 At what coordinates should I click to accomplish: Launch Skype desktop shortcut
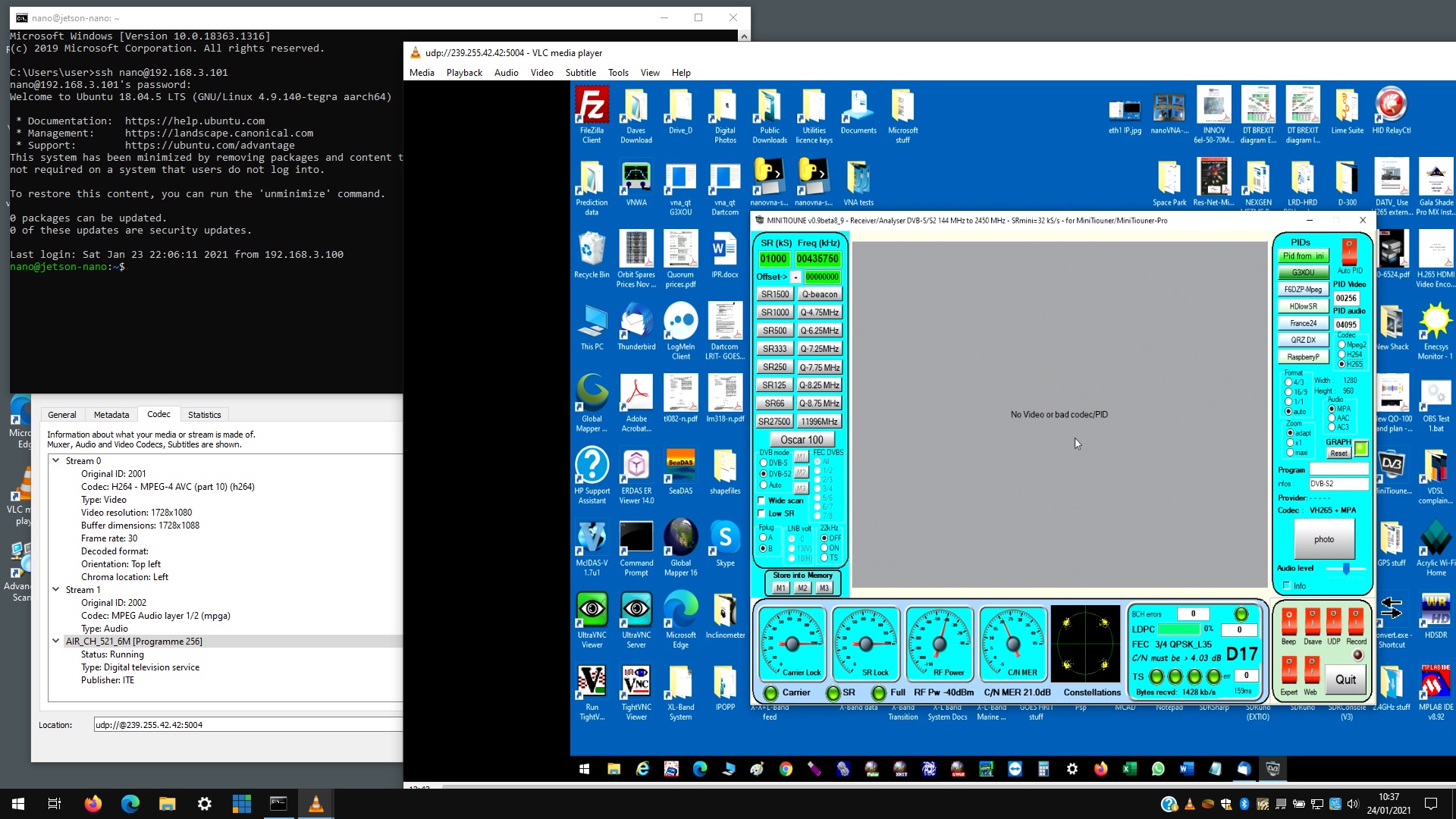coord(725,544)
